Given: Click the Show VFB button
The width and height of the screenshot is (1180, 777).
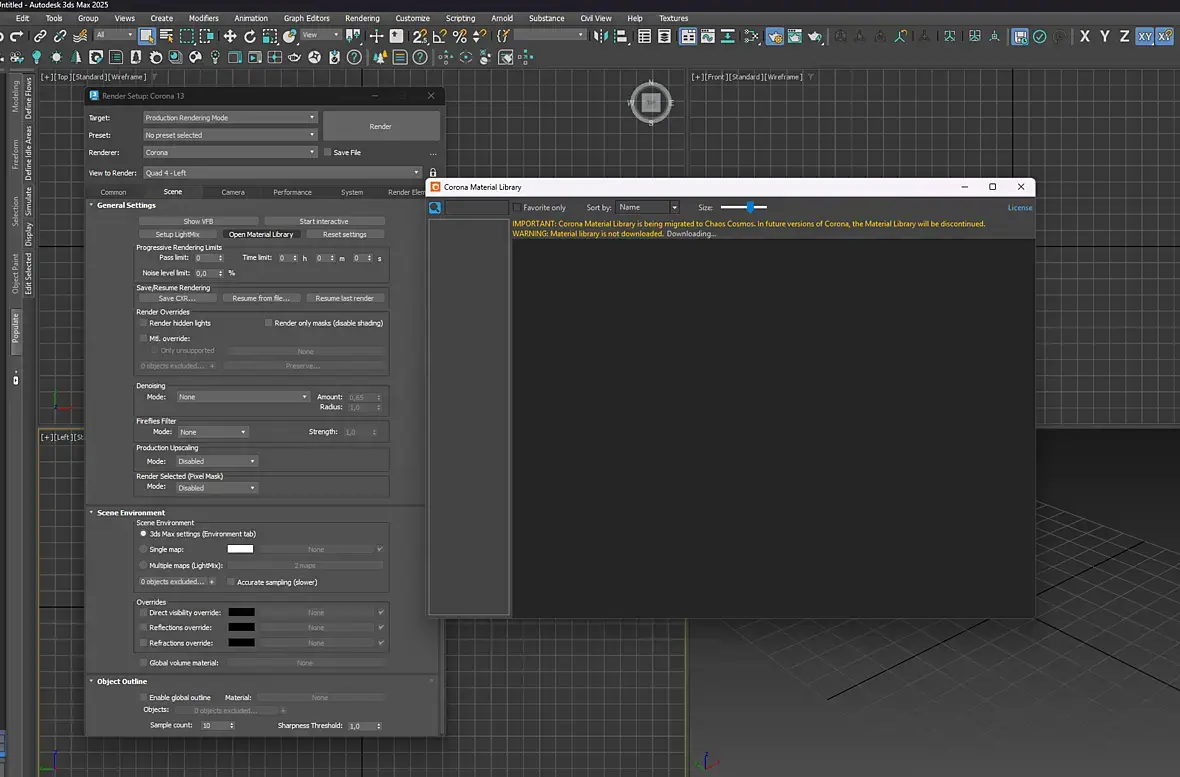Looking at the screenshot, I should pyautogui.click(x=198, y=221).
